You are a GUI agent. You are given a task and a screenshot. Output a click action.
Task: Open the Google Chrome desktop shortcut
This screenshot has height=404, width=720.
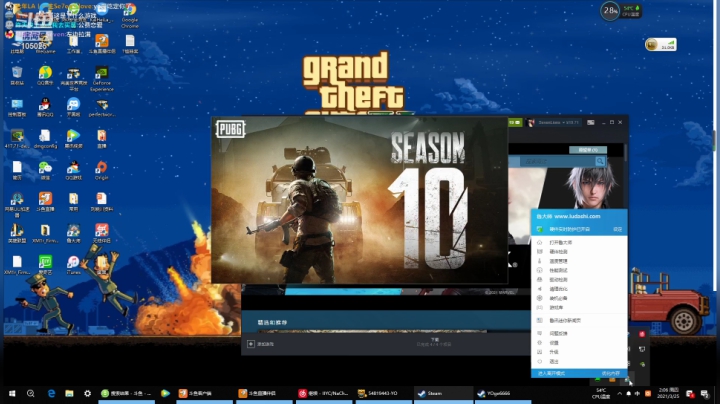coord(129,14)
